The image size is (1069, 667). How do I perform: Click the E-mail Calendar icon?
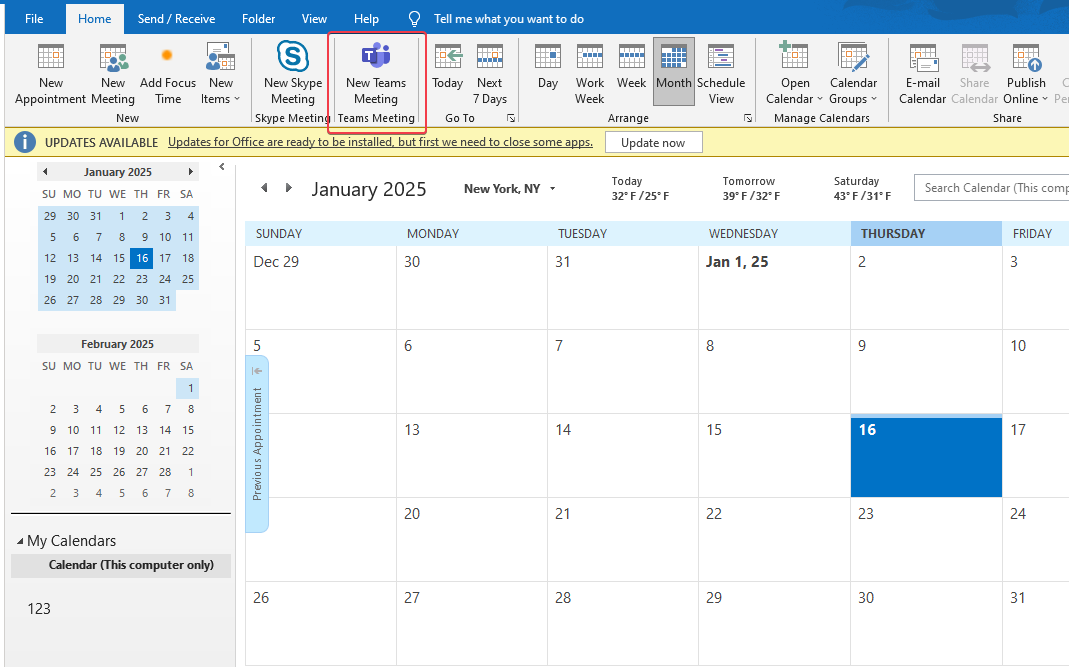pos(922,70)
